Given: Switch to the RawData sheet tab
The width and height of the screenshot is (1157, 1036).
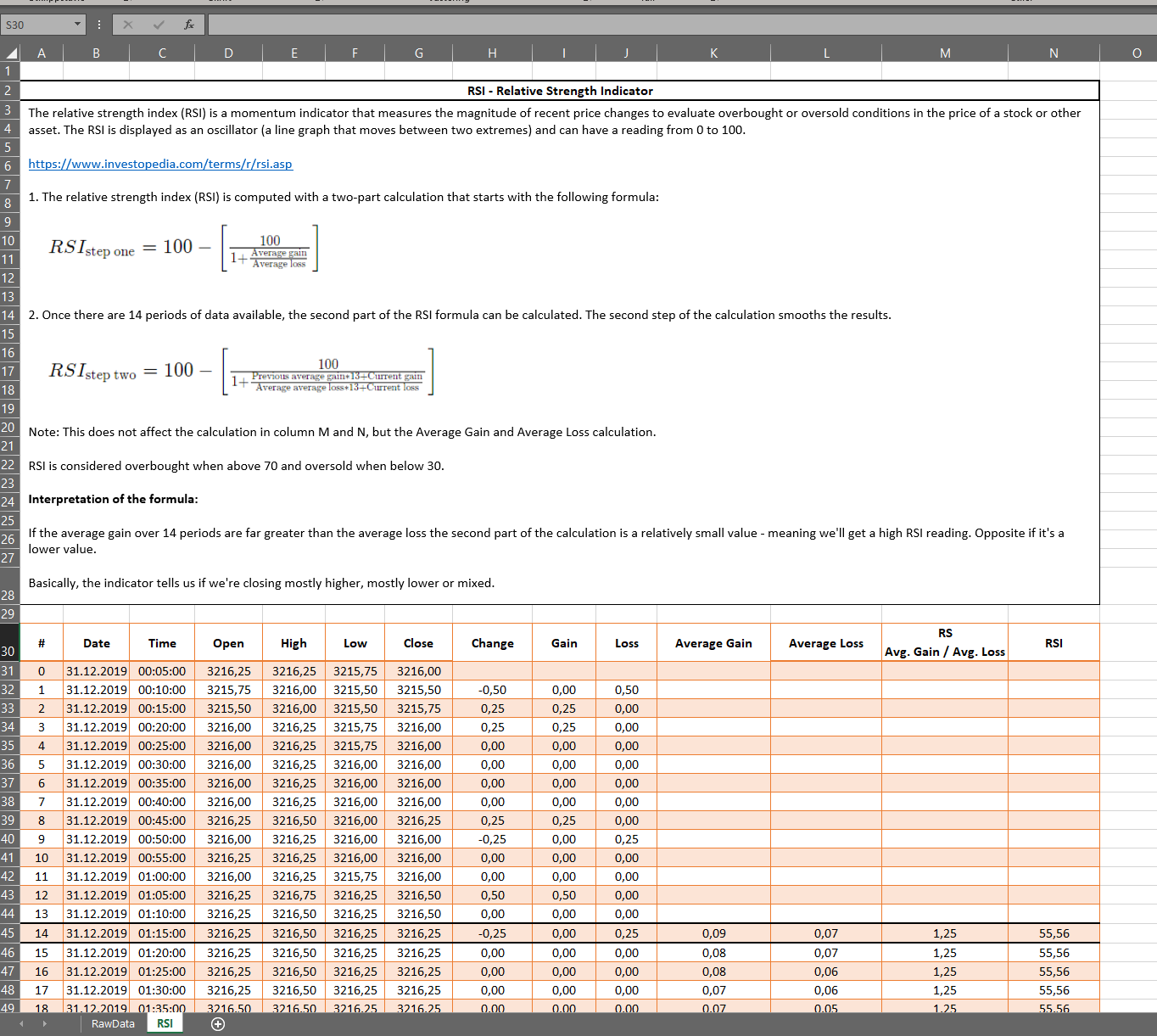Looking at the screenshot, I should [x=113, y=1024].
